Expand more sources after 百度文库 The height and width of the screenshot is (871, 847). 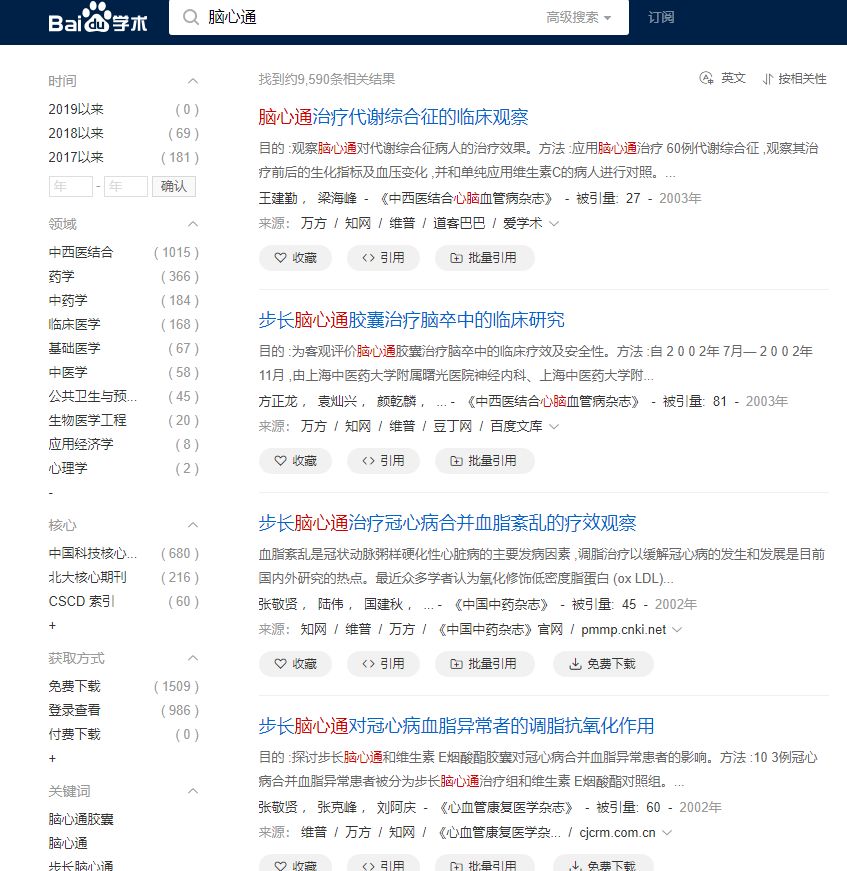(554, 427)
